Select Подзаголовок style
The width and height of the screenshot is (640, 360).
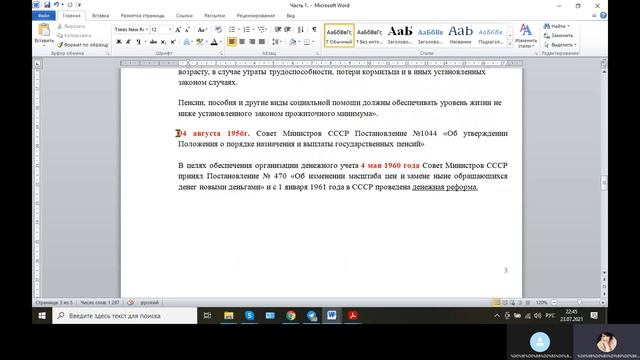tap(491, 36)
